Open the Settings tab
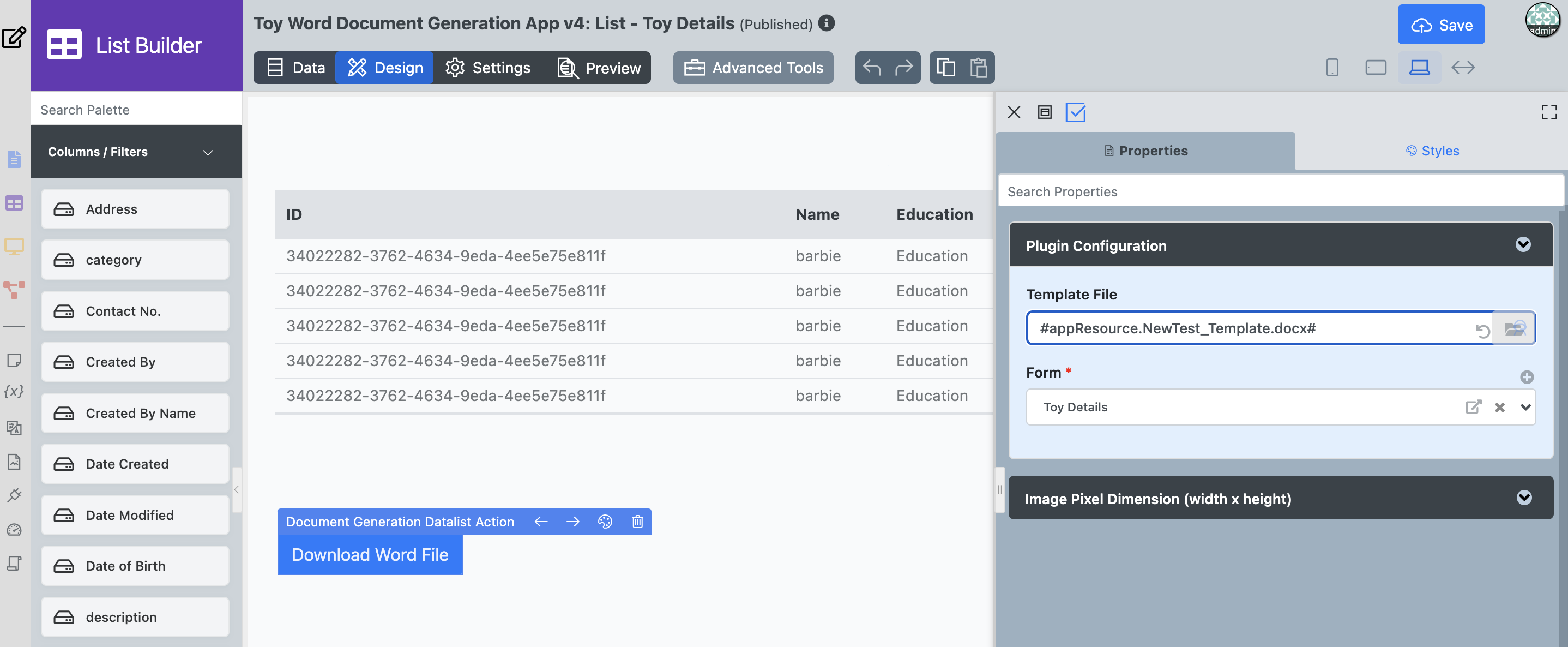This screenshot has height=647, width=1568. tap(488, 68)
